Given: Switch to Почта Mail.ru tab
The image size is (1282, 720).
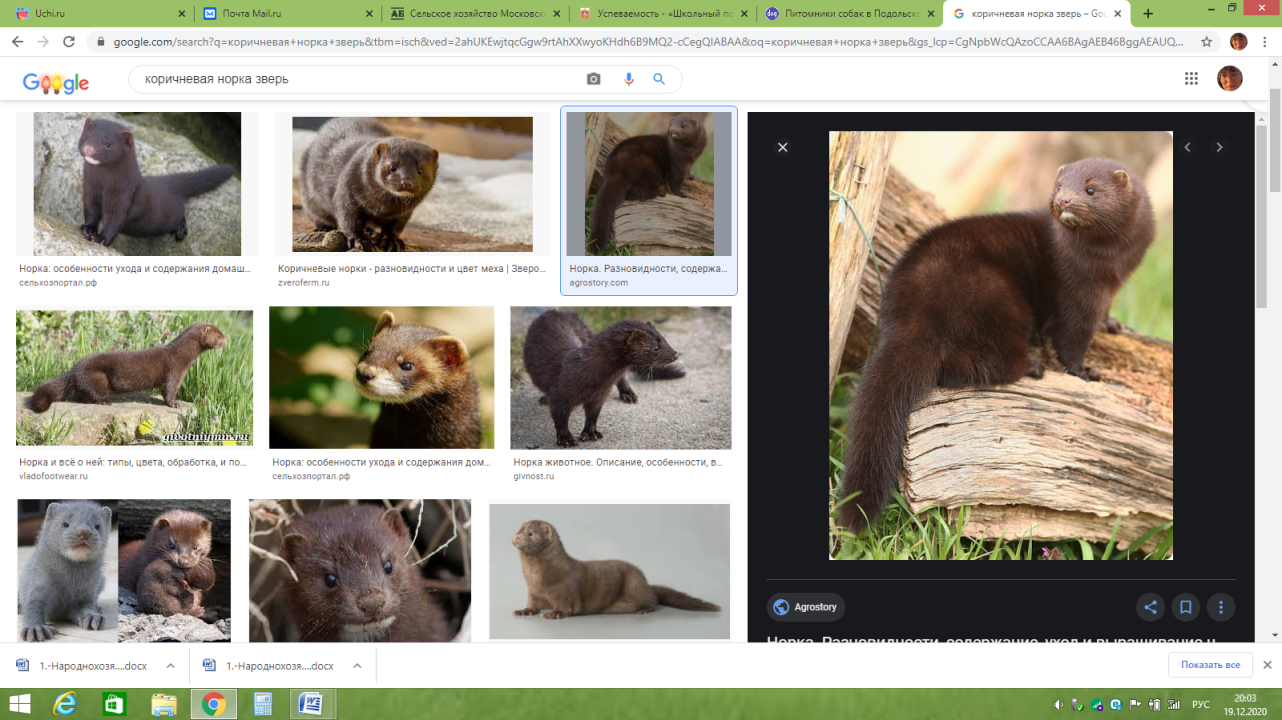Looking at the screenshot, I should tap(285, 14).
